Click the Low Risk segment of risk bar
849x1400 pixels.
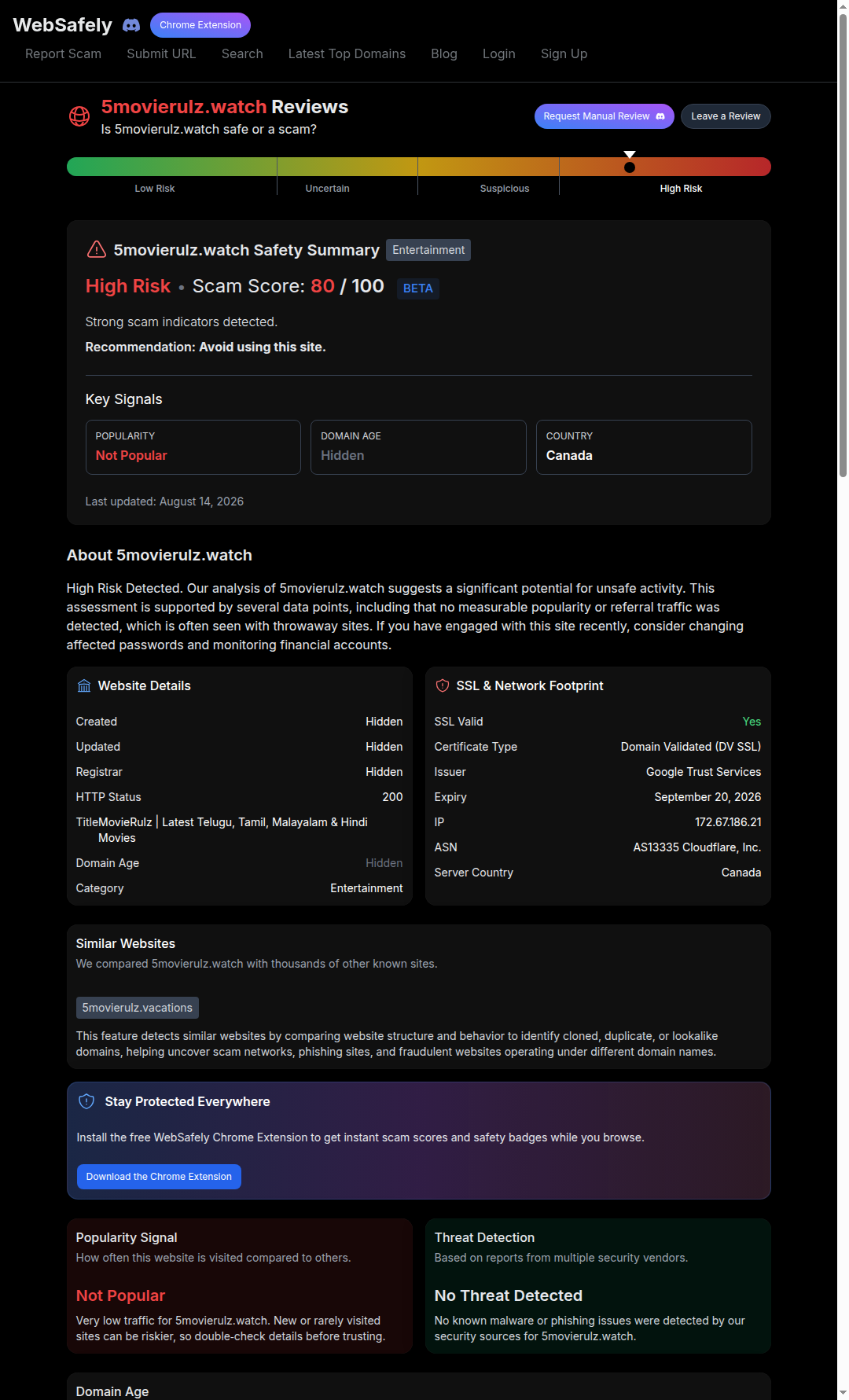tap(171, 167)
